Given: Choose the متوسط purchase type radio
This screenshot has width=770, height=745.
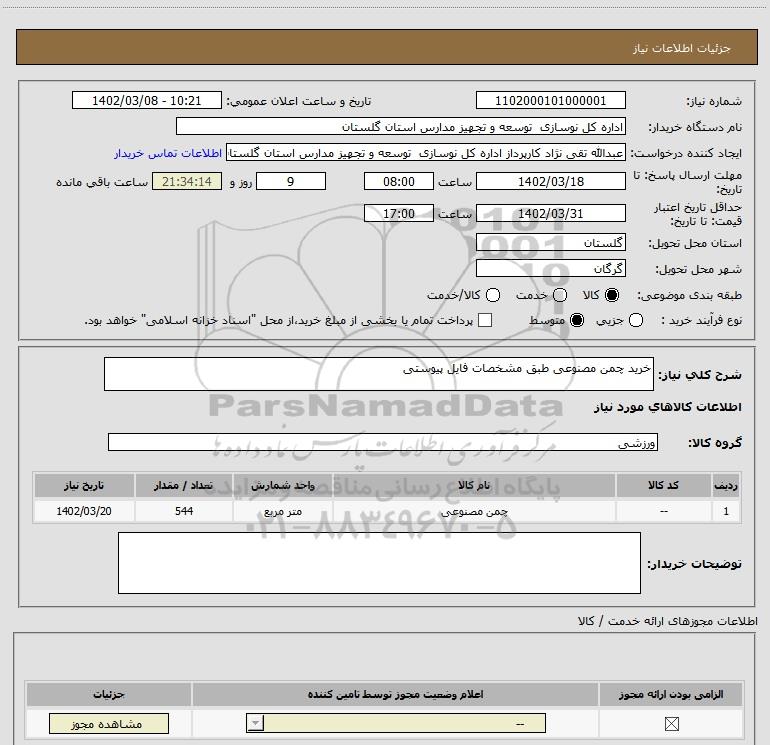Looking at the screenshot, I should click(x=577, y=320).
